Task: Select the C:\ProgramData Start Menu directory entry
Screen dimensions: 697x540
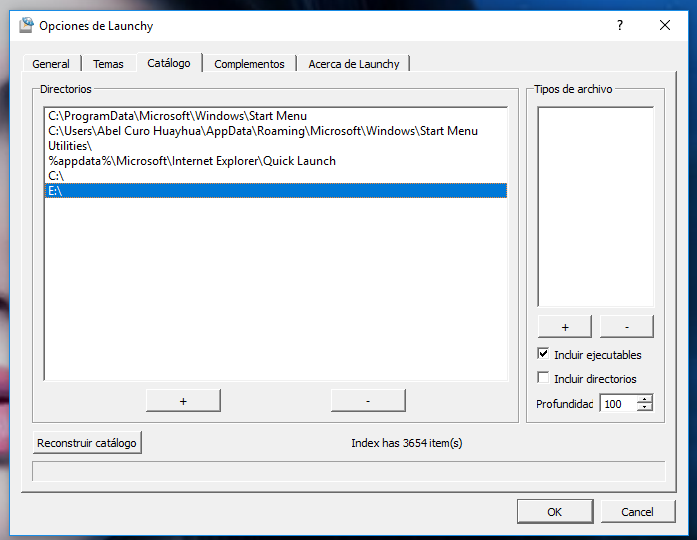Action: click(x=276, y=116)
